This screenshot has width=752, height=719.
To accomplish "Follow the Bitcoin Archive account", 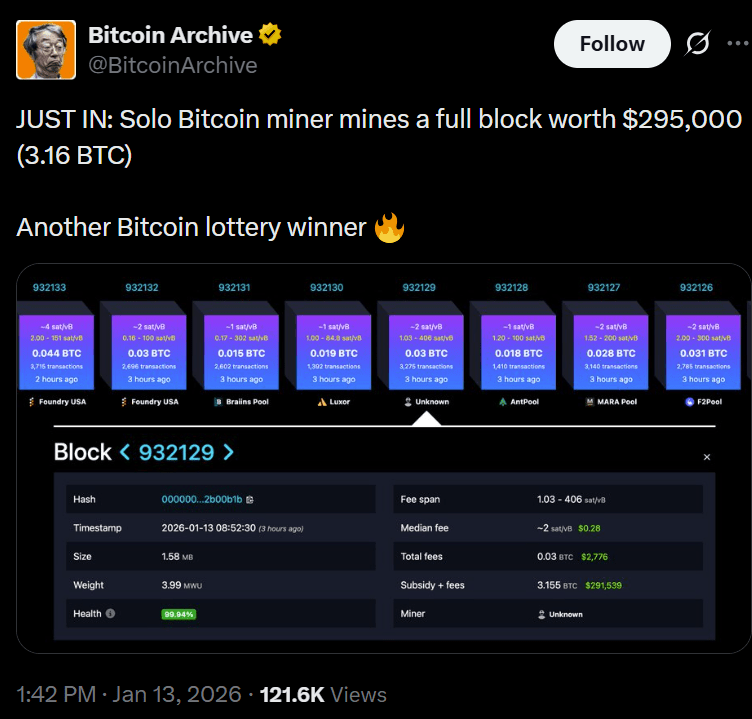I will (x=612, y=44).
